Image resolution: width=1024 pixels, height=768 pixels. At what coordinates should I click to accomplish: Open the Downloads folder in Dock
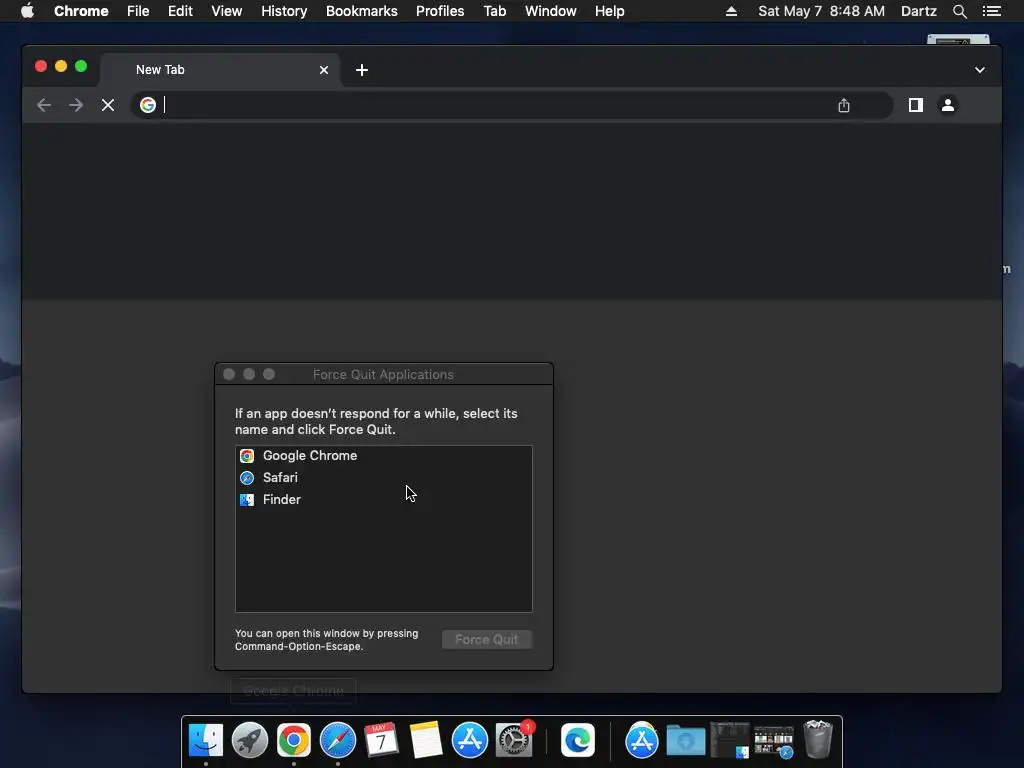point(686,740)
